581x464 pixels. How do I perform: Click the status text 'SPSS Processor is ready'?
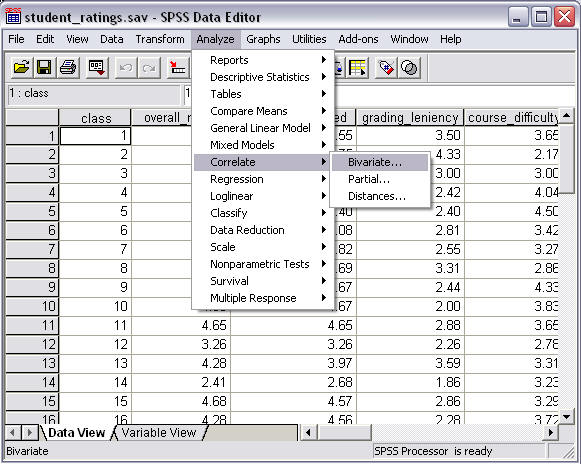click(433, 451)
